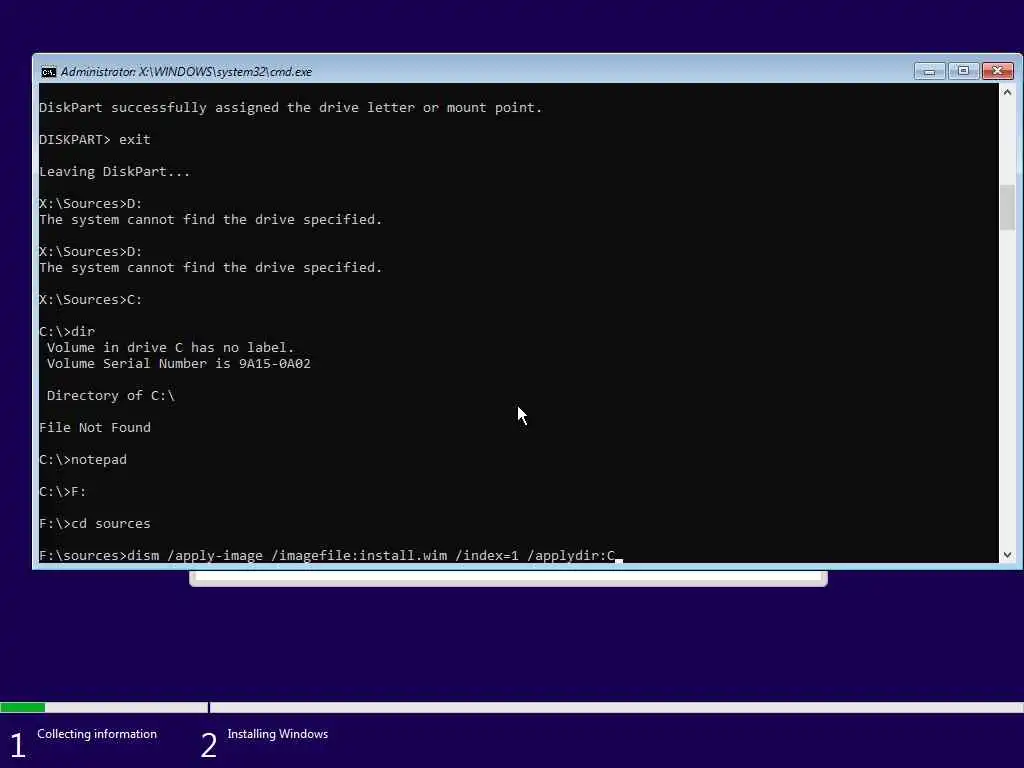
Task: Click 'Volume in drive C has no label.' text
Action: point(170,347)
